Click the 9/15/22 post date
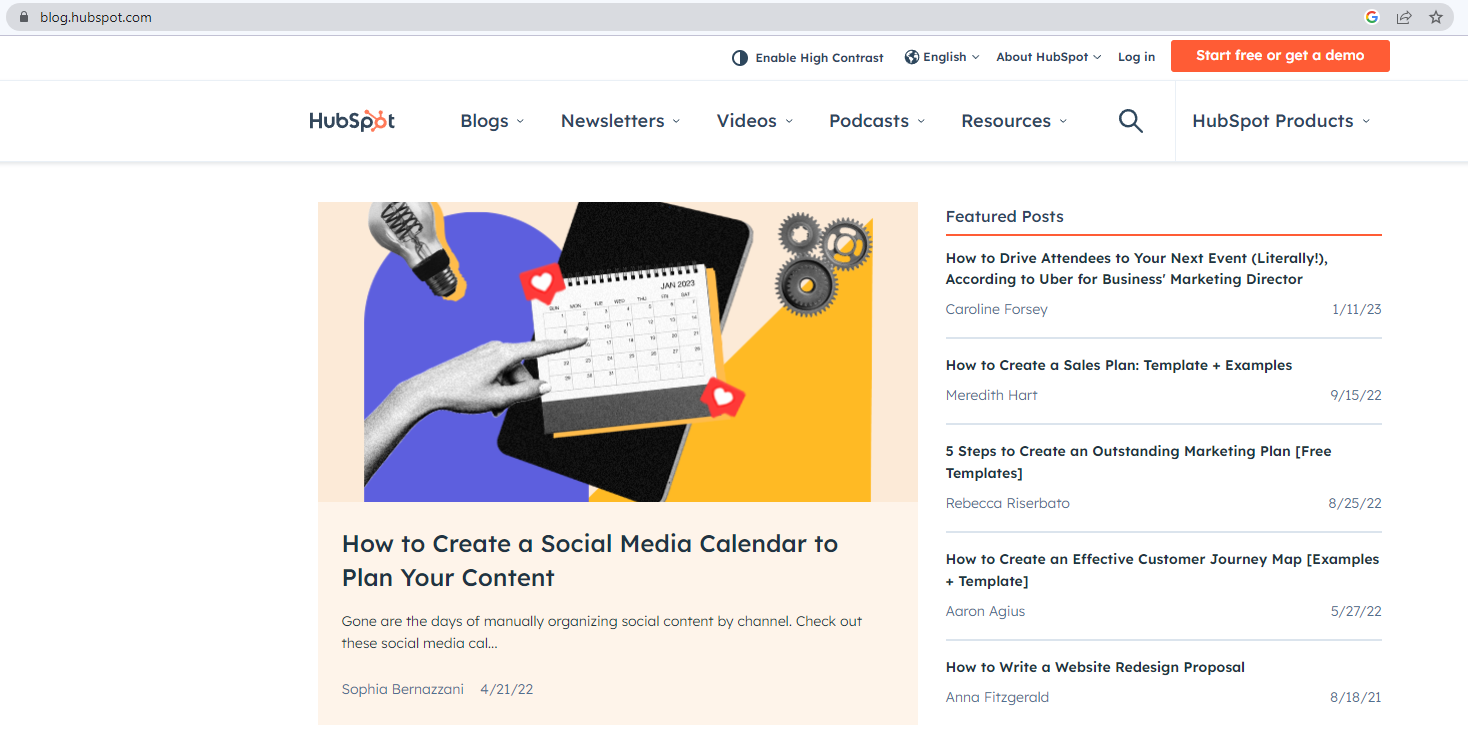Viewport: 1468px width, 739px height. pos(1356,395)
